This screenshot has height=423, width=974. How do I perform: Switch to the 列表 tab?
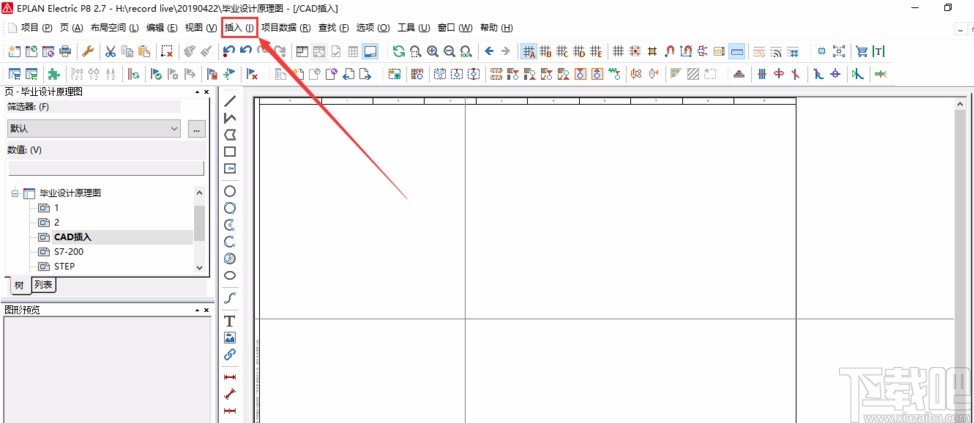(x=43, y=285)
